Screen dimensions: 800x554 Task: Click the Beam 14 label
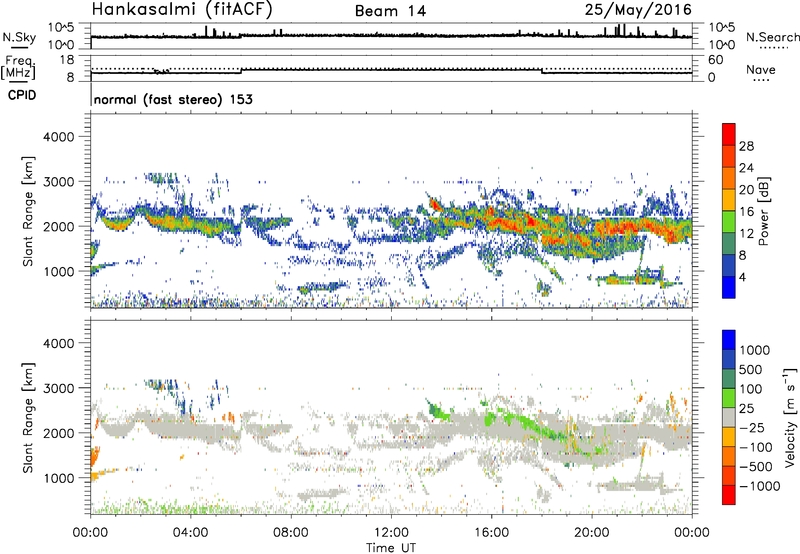point(390,11)
